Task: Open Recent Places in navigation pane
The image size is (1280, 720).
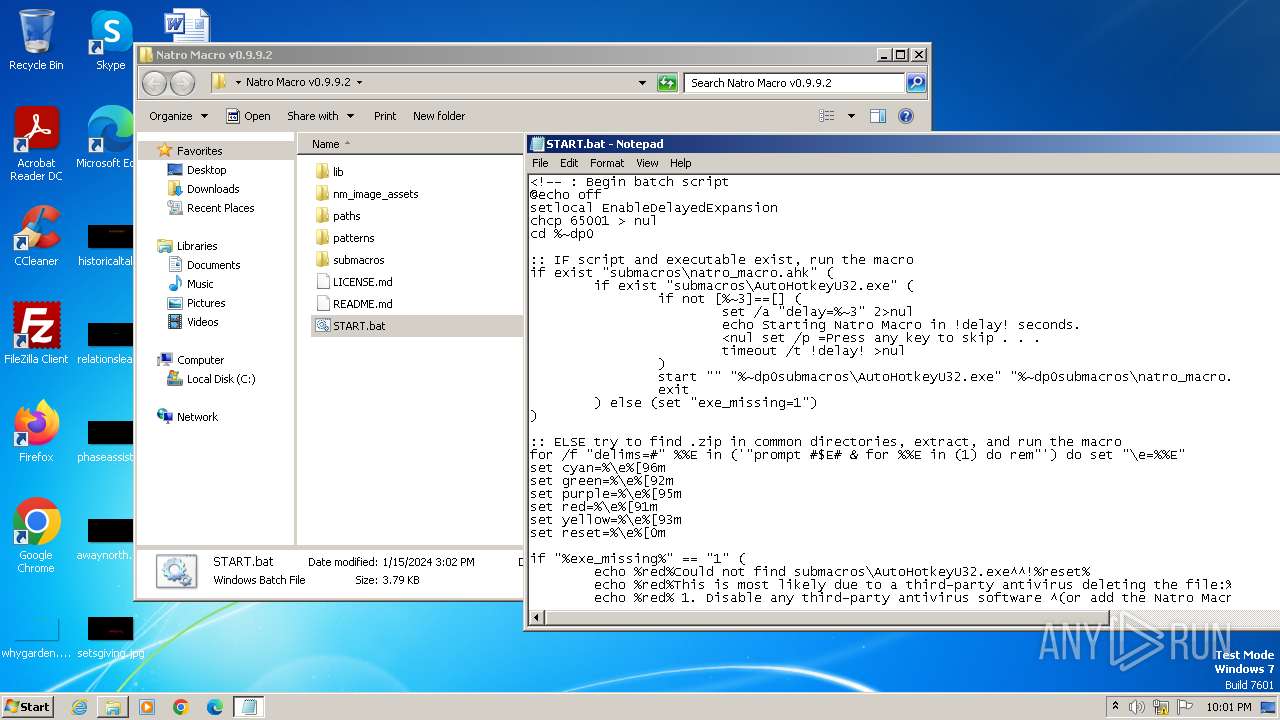Action: pyautogui.click(x=220, y=208)
